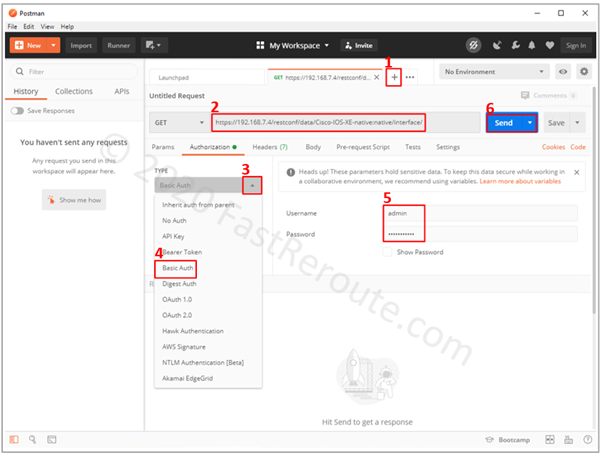The image size is (602, 455).
Task: Click the Comments icon
Action: tap(524, 95)
